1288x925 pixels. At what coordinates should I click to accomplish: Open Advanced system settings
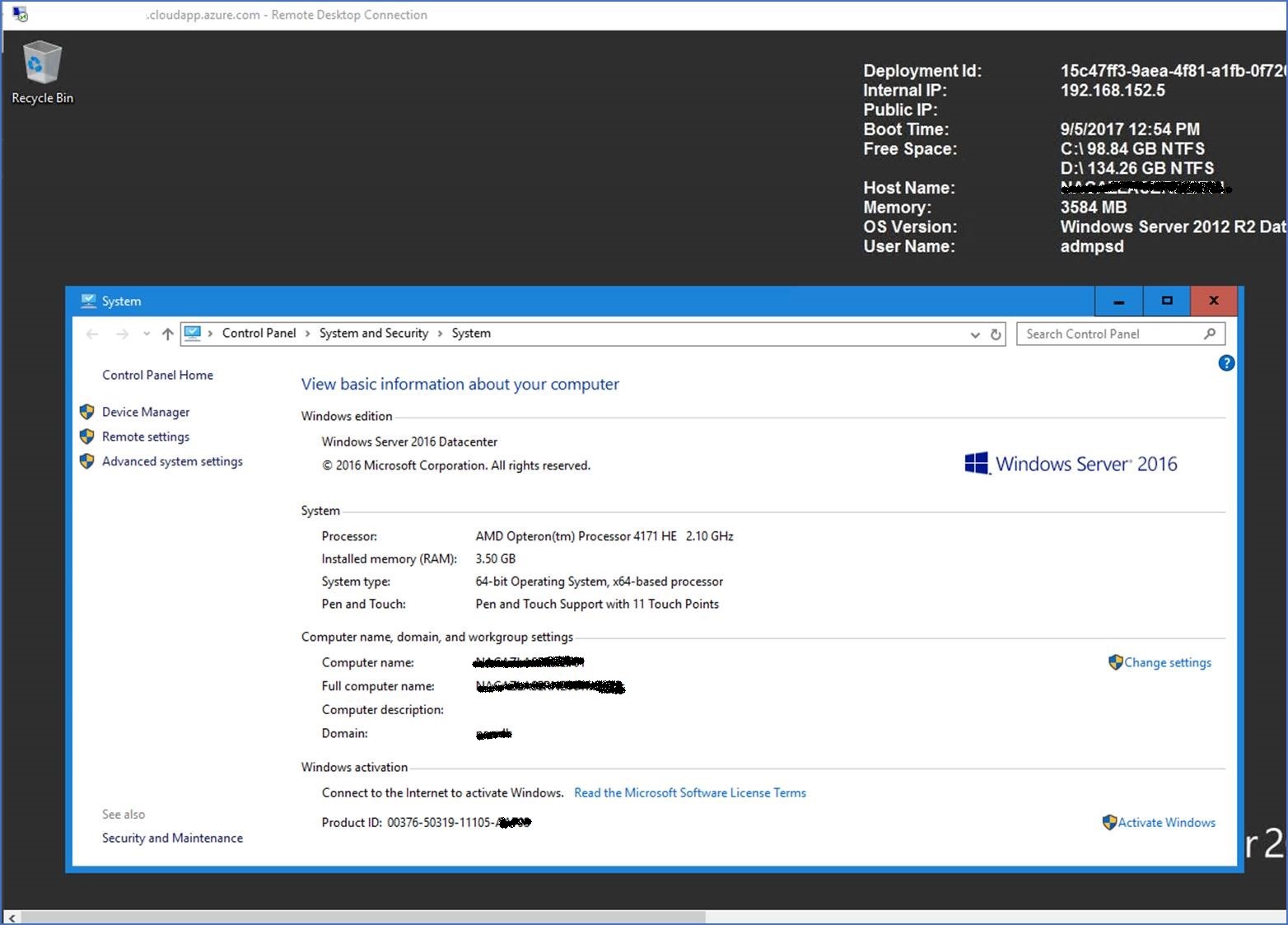tap(172, 461)
